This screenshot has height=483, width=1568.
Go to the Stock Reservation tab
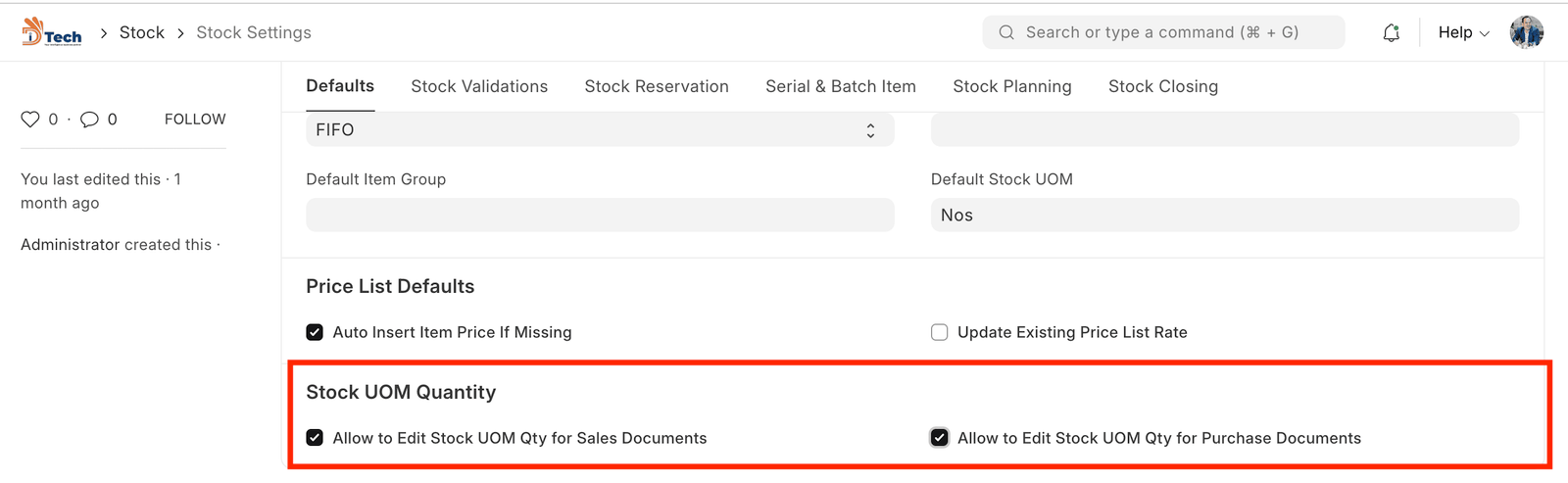pyautogui.click(x=657, y=86)
